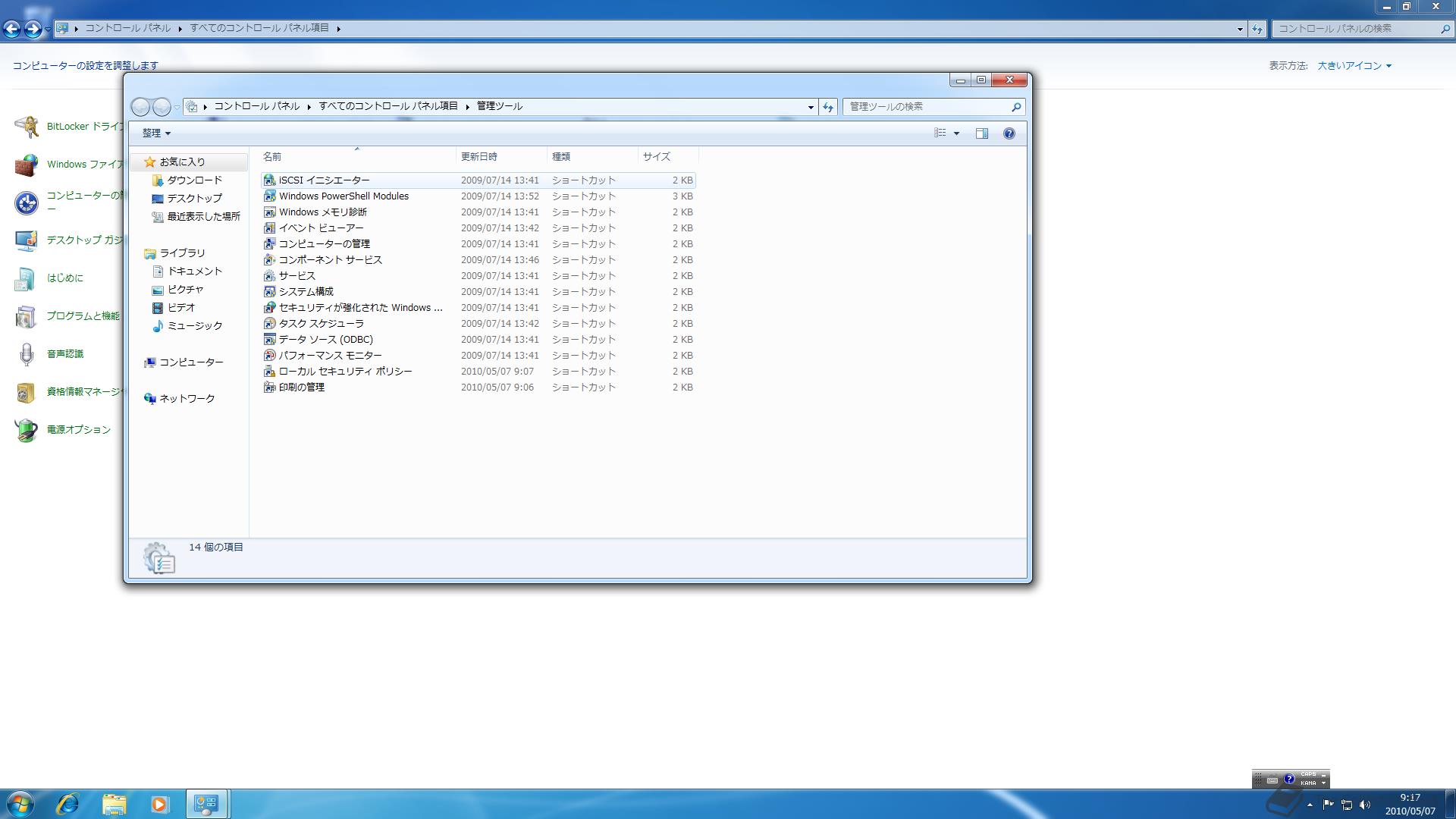Open the iSCSI イニシエーター shortcut icon

point(269,180)
